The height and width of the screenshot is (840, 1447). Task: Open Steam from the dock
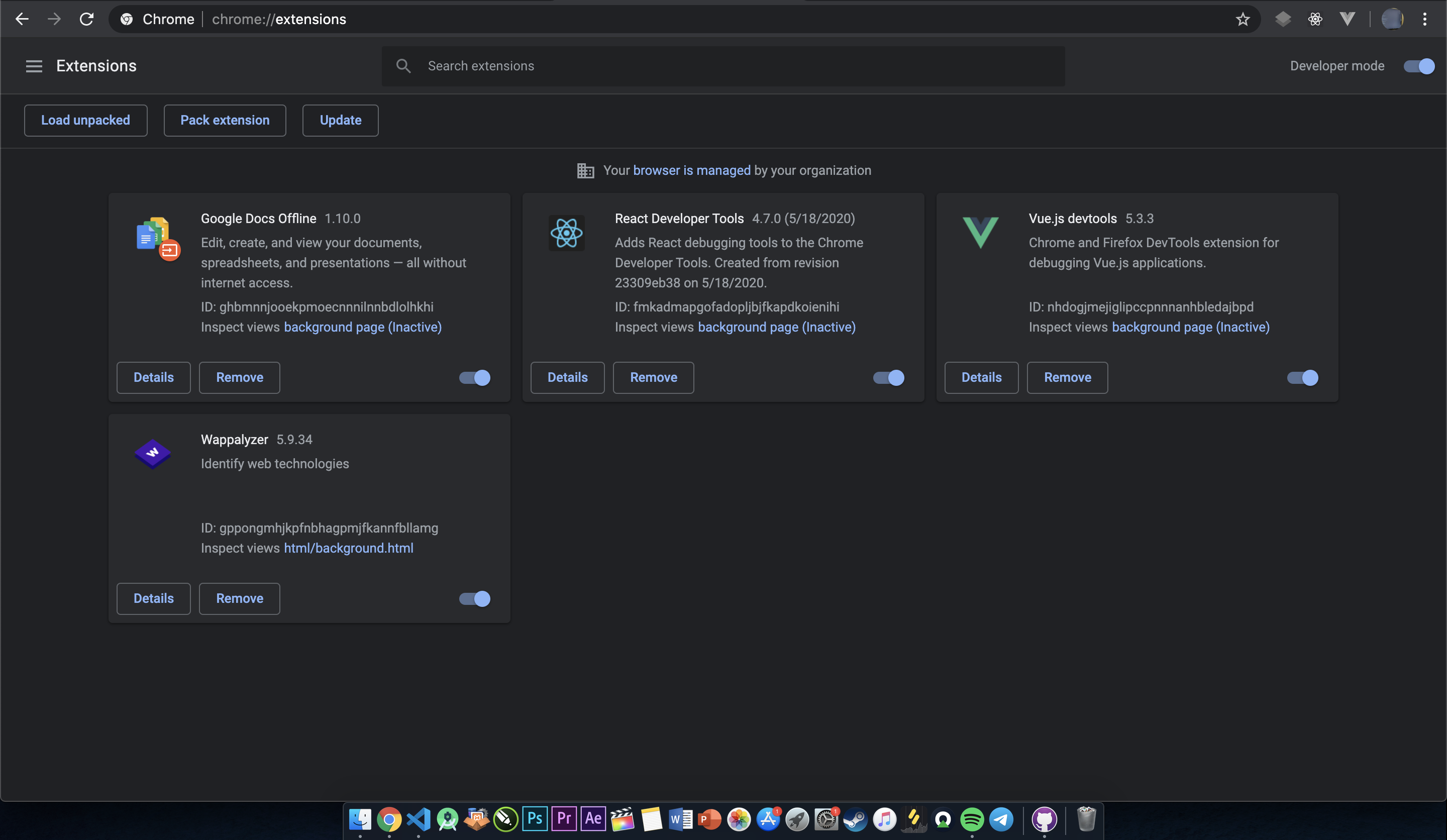[856, 819]
